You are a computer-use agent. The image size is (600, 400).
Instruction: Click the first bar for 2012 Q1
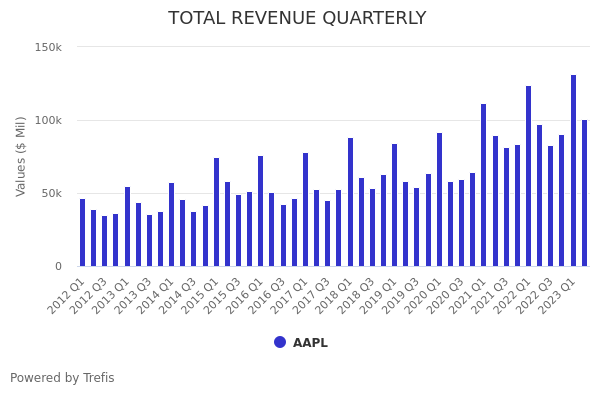pos(83,232)
